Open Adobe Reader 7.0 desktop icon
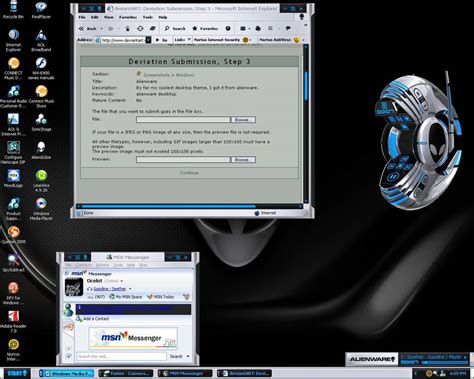The width and height of the screenshot is (474, 379). click(x=13, y=321)
